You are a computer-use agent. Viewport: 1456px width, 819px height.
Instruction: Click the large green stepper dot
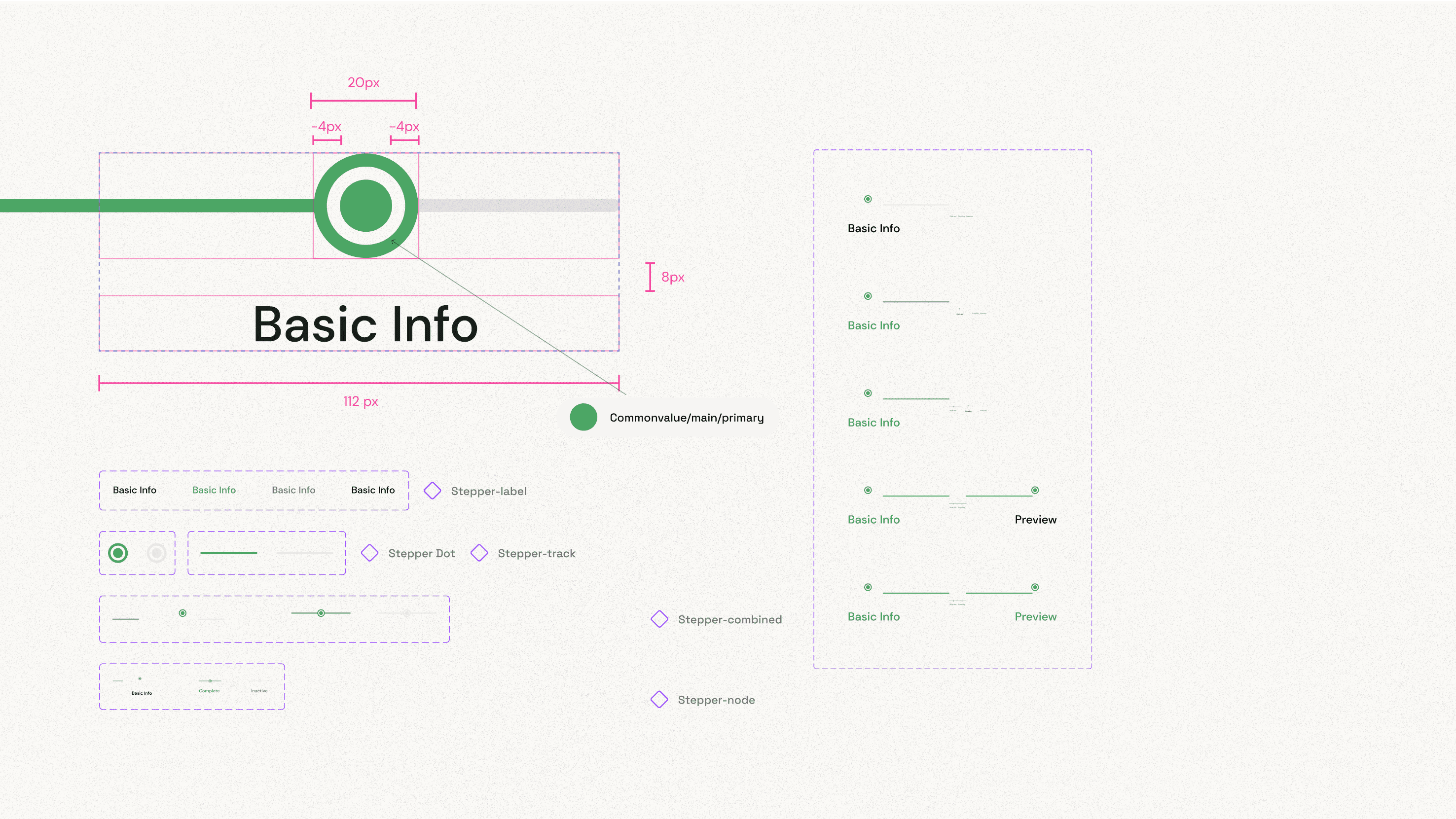[365, 206]
